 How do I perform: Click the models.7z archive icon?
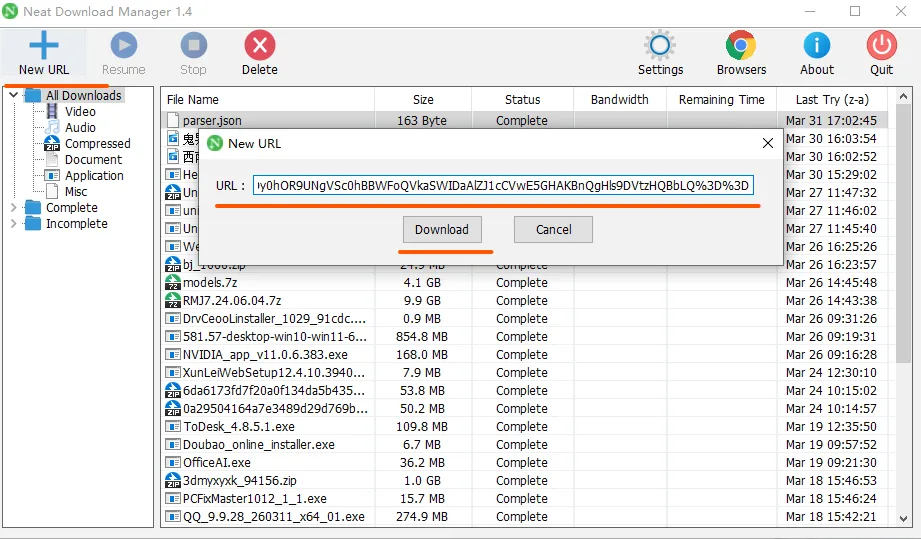[x=173, y=282]
